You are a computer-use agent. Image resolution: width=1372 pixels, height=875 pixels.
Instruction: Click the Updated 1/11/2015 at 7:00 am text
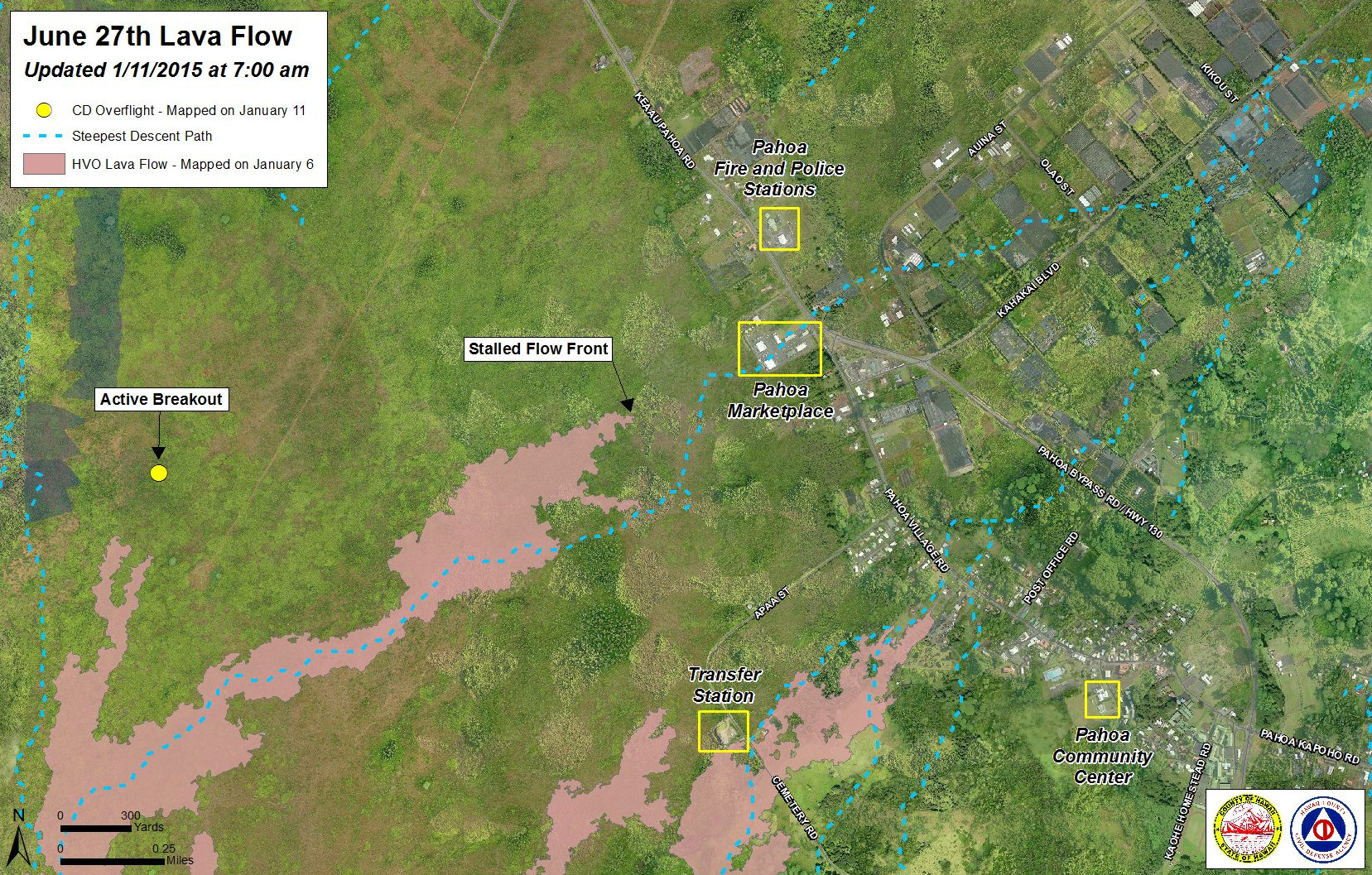[166, 70]
